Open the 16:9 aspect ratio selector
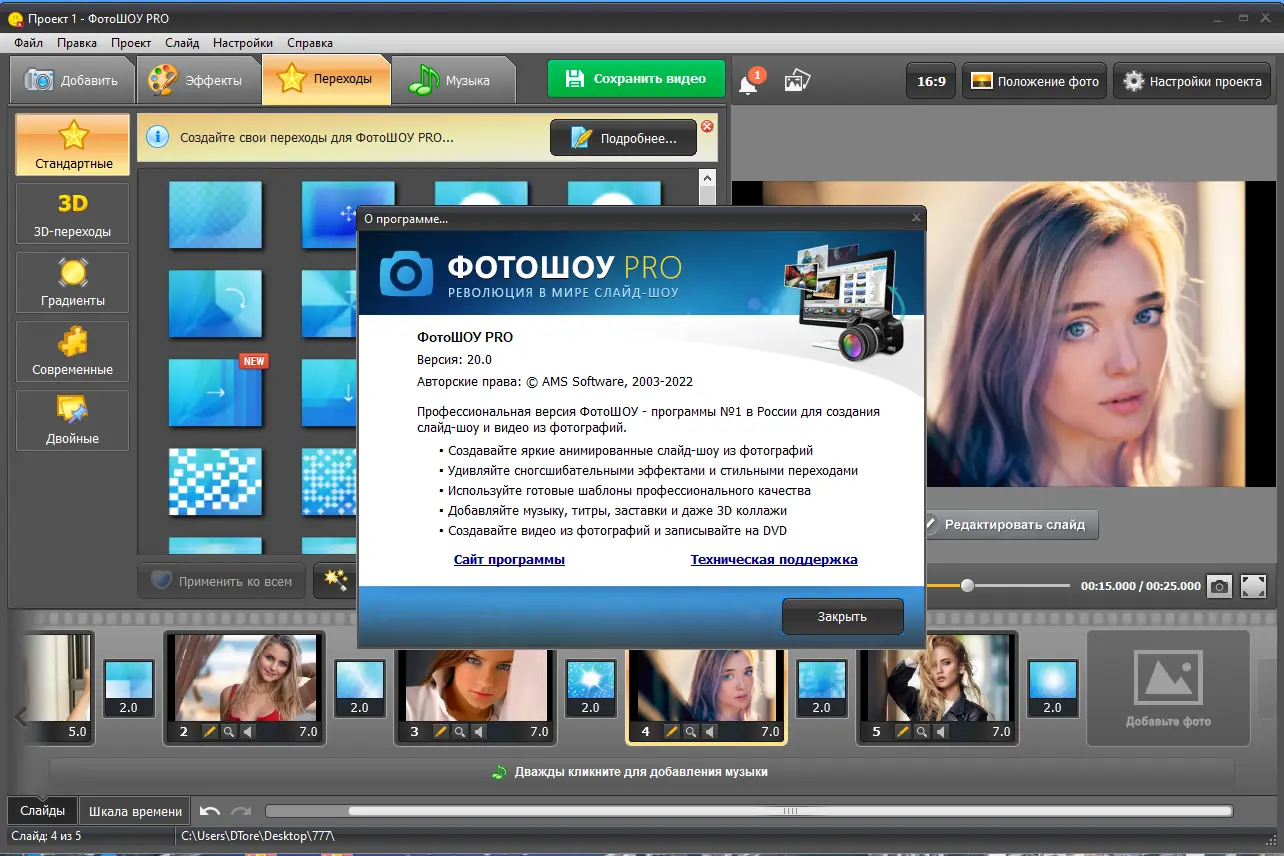 coord(931,82)
